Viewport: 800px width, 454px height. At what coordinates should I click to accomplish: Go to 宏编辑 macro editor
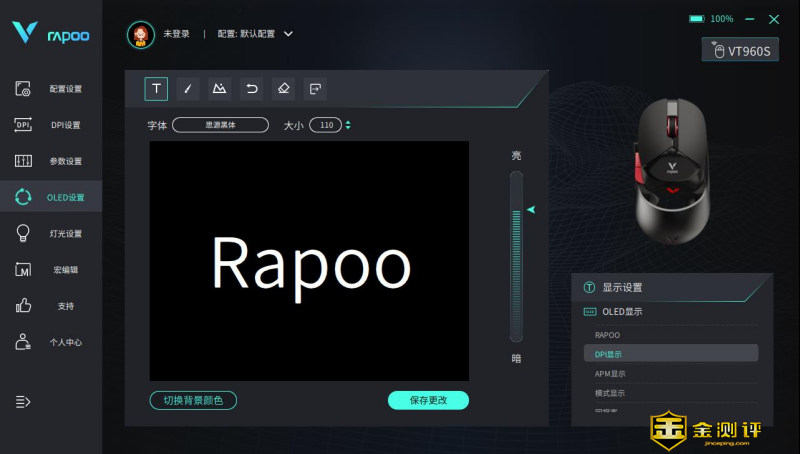[50, 269]
